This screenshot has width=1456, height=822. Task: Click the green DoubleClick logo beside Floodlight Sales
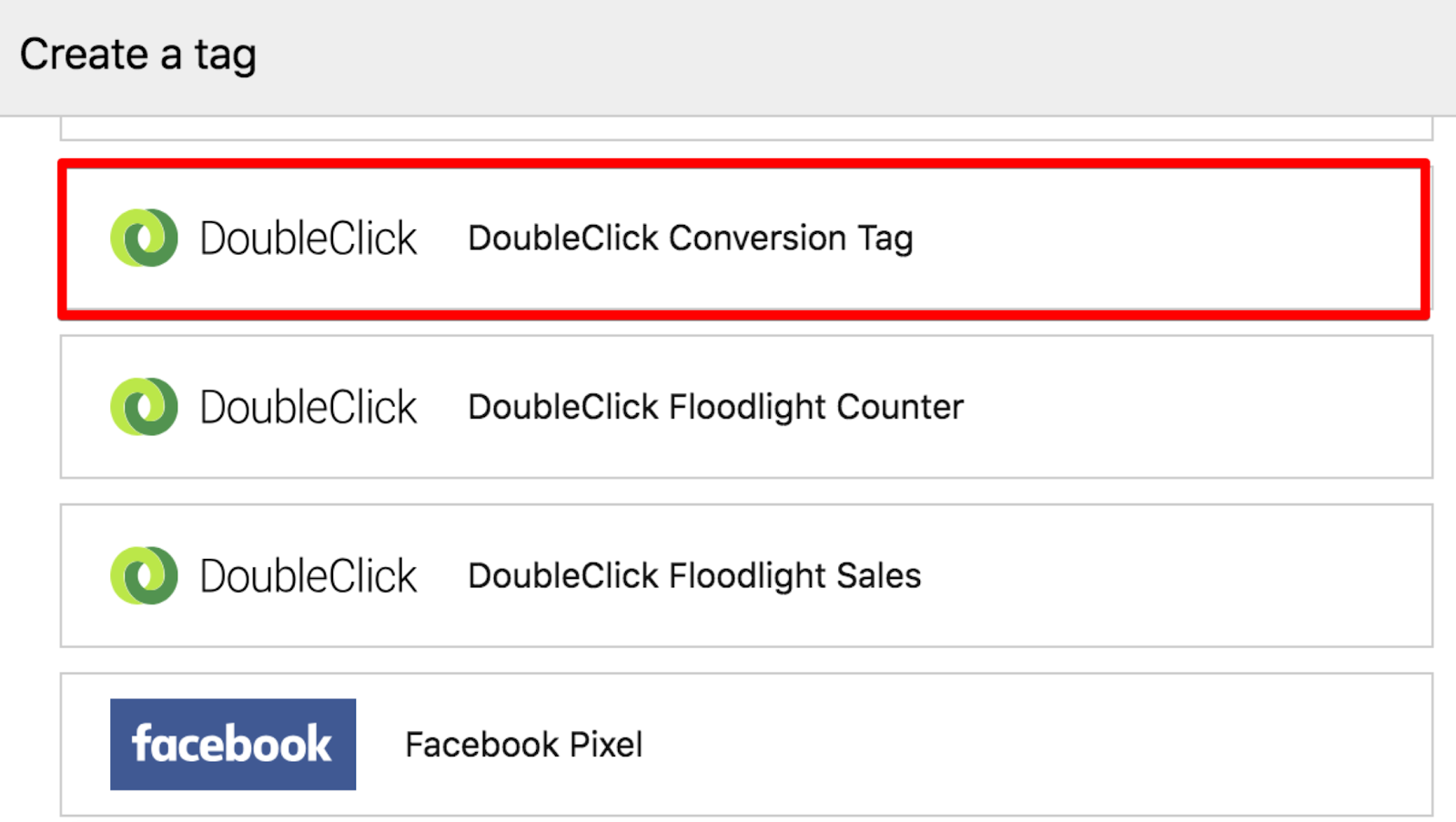pyautogui.click(x=144, y=575)
